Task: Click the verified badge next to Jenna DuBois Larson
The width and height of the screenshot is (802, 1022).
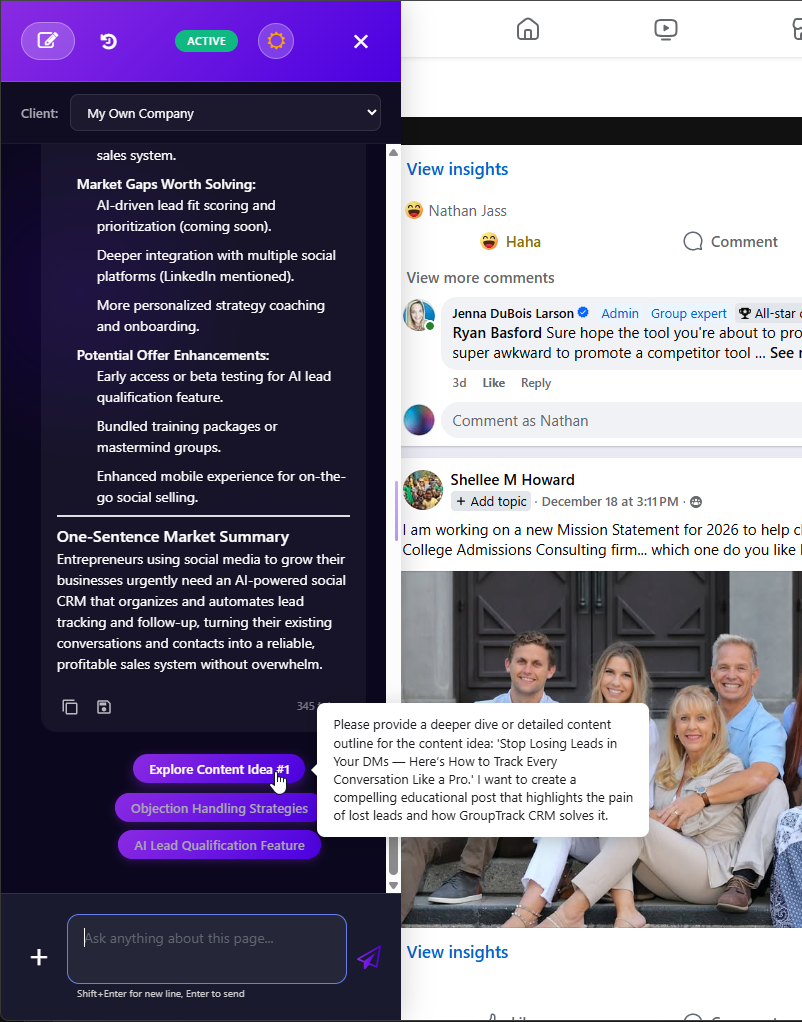Action: (582, 312)
